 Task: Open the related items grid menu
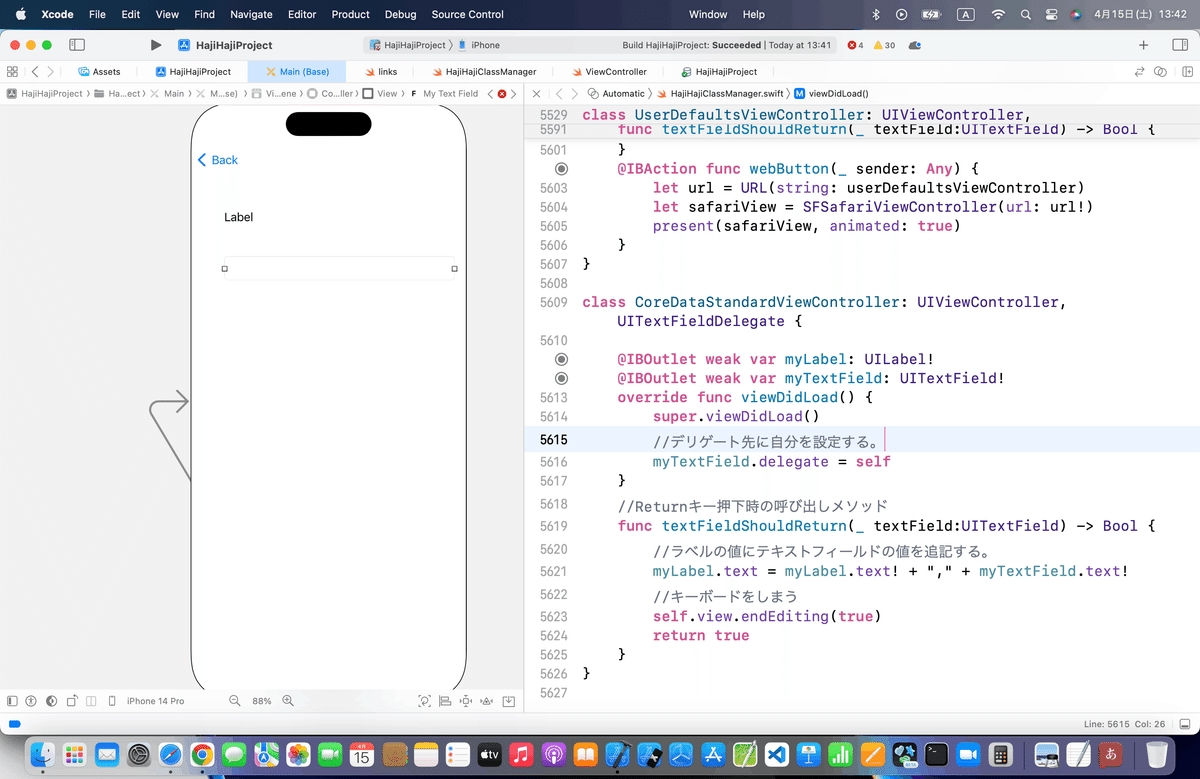tap(12, 72)
